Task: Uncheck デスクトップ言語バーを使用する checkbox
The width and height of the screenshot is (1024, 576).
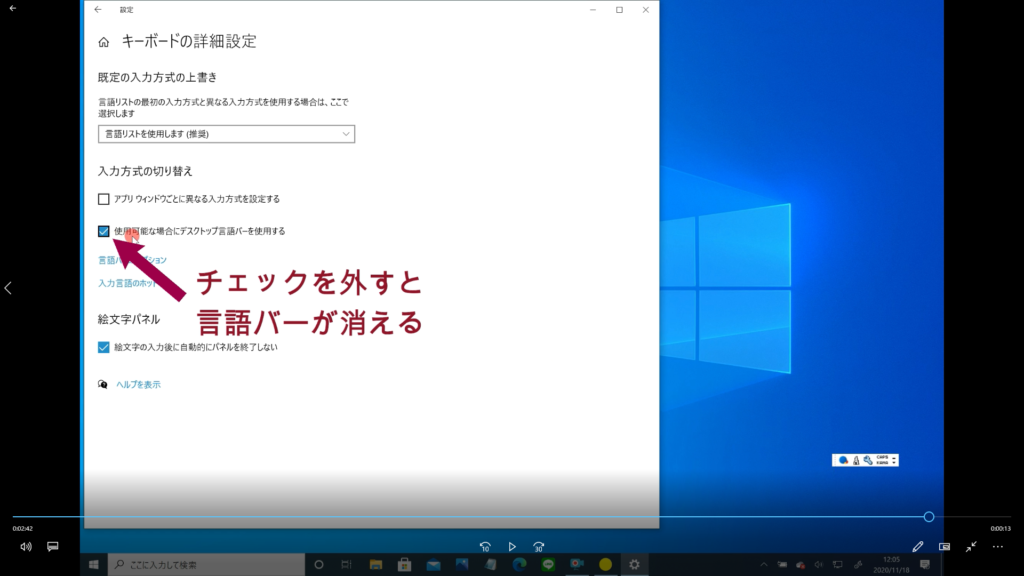Action: tap(104, 231)
